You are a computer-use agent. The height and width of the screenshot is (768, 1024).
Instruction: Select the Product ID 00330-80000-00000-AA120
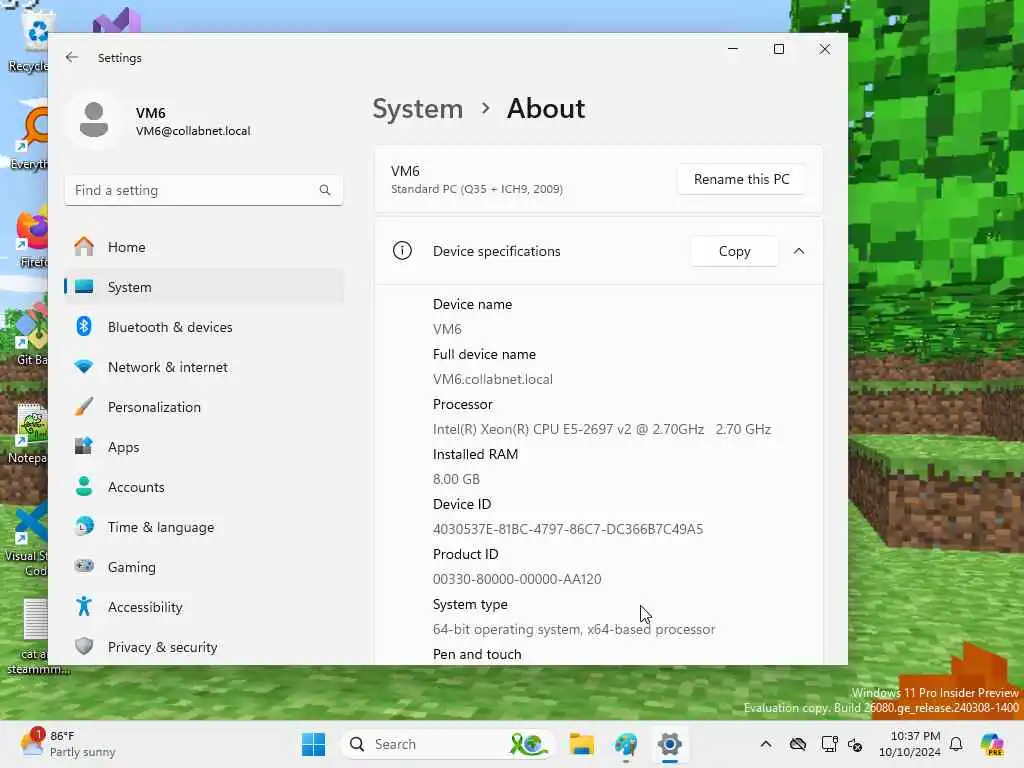517,579
